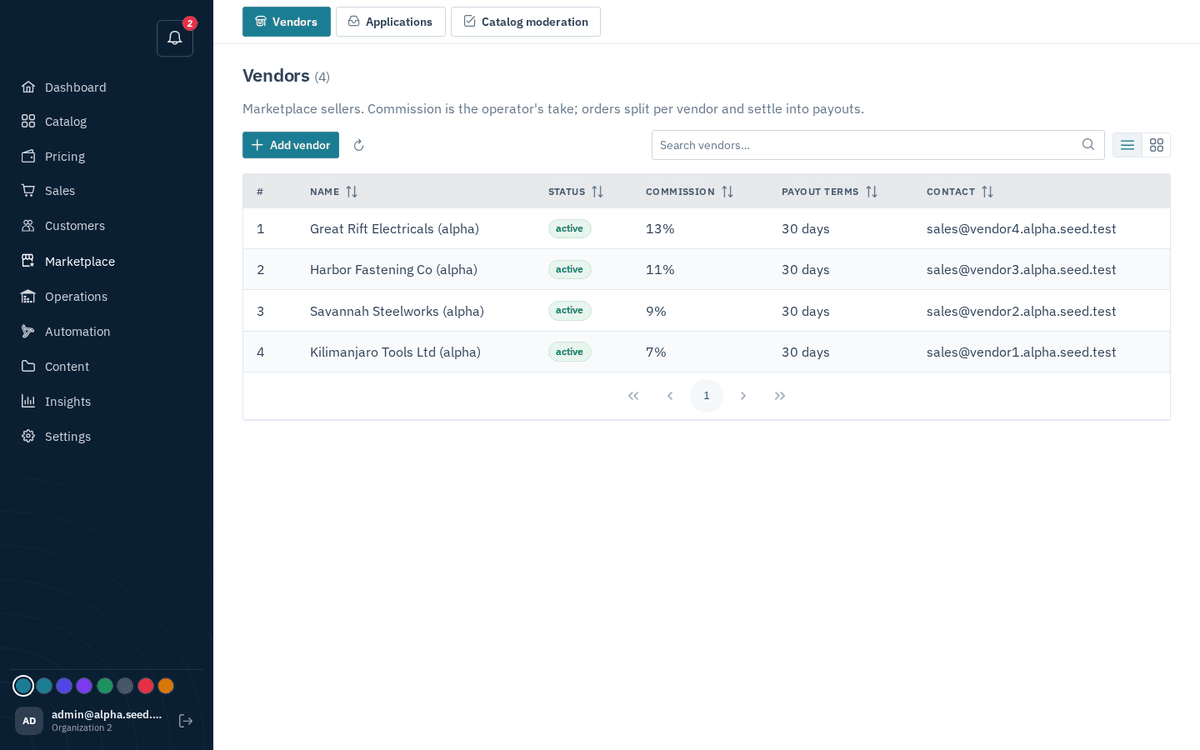The image size is (1200, 750).
Task: Go to last page of vendors
Action: coord(780,396)
